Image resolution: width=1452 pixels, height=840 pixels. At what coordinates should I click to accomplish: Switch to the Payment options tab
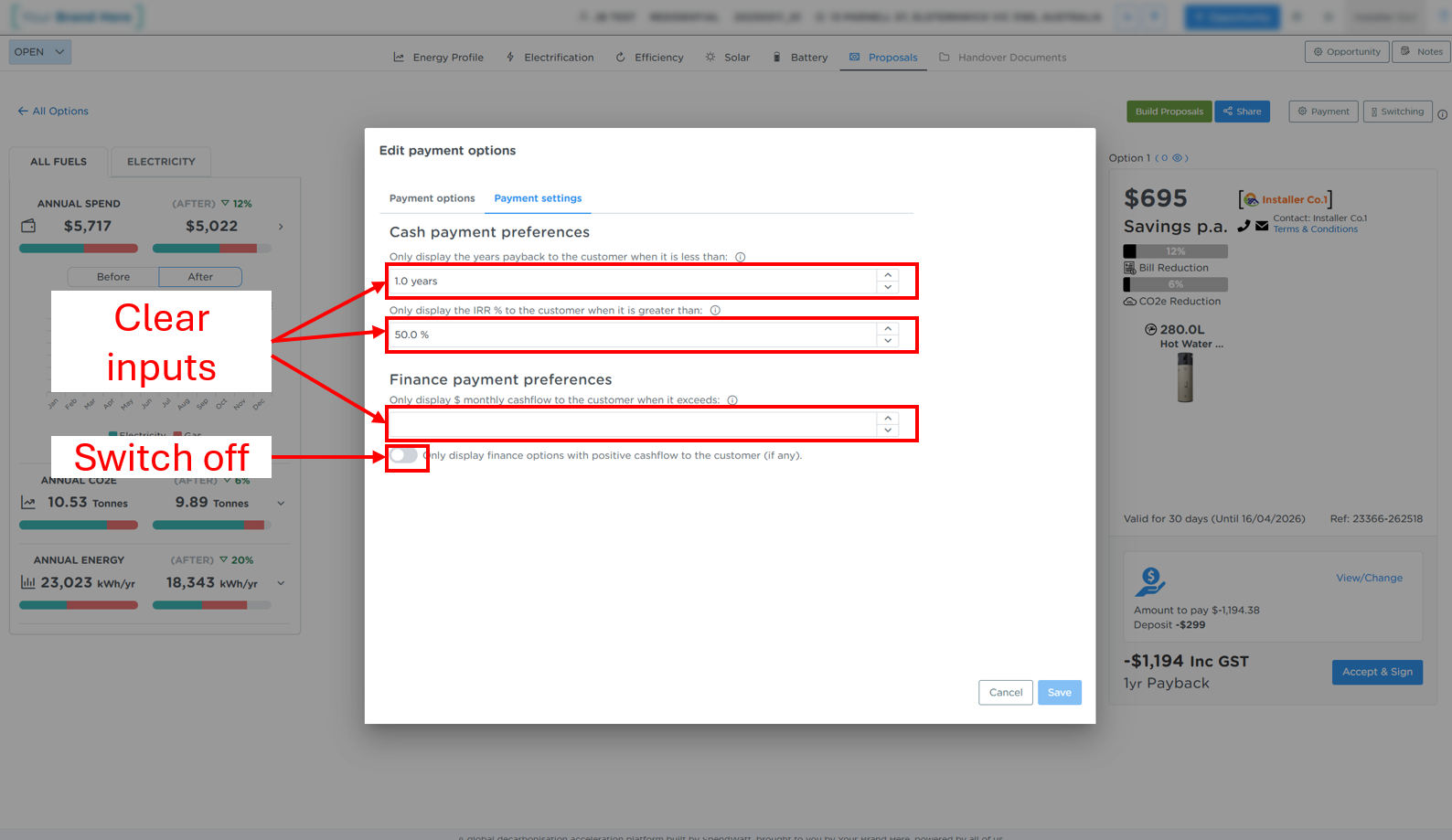[432, 198]
